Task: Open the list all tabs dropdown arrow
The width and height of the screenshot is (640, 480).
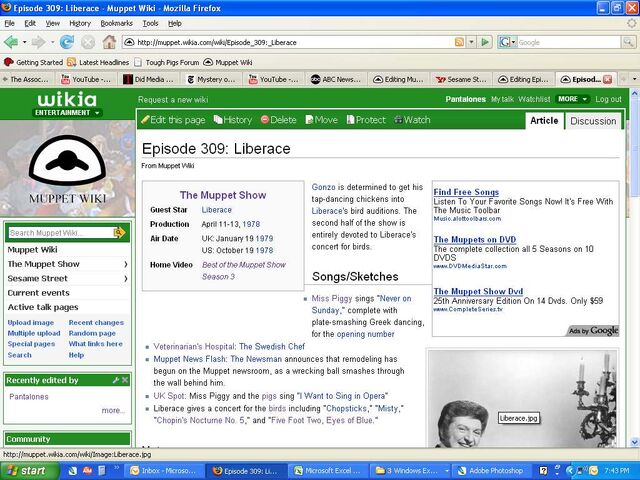Action: click(x=634, y=79)
